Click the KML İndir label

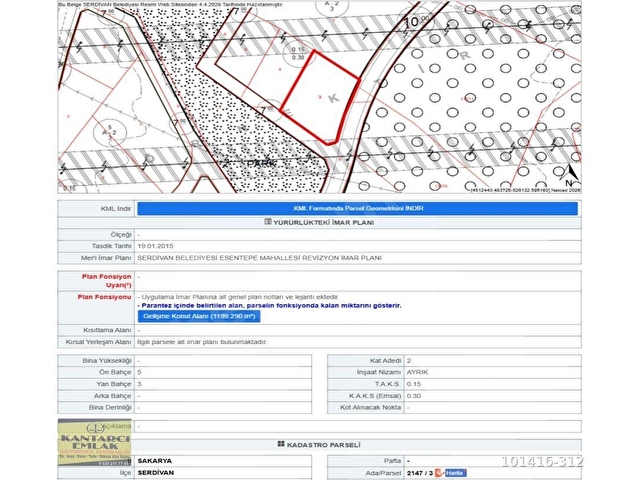tap(116, 209)
